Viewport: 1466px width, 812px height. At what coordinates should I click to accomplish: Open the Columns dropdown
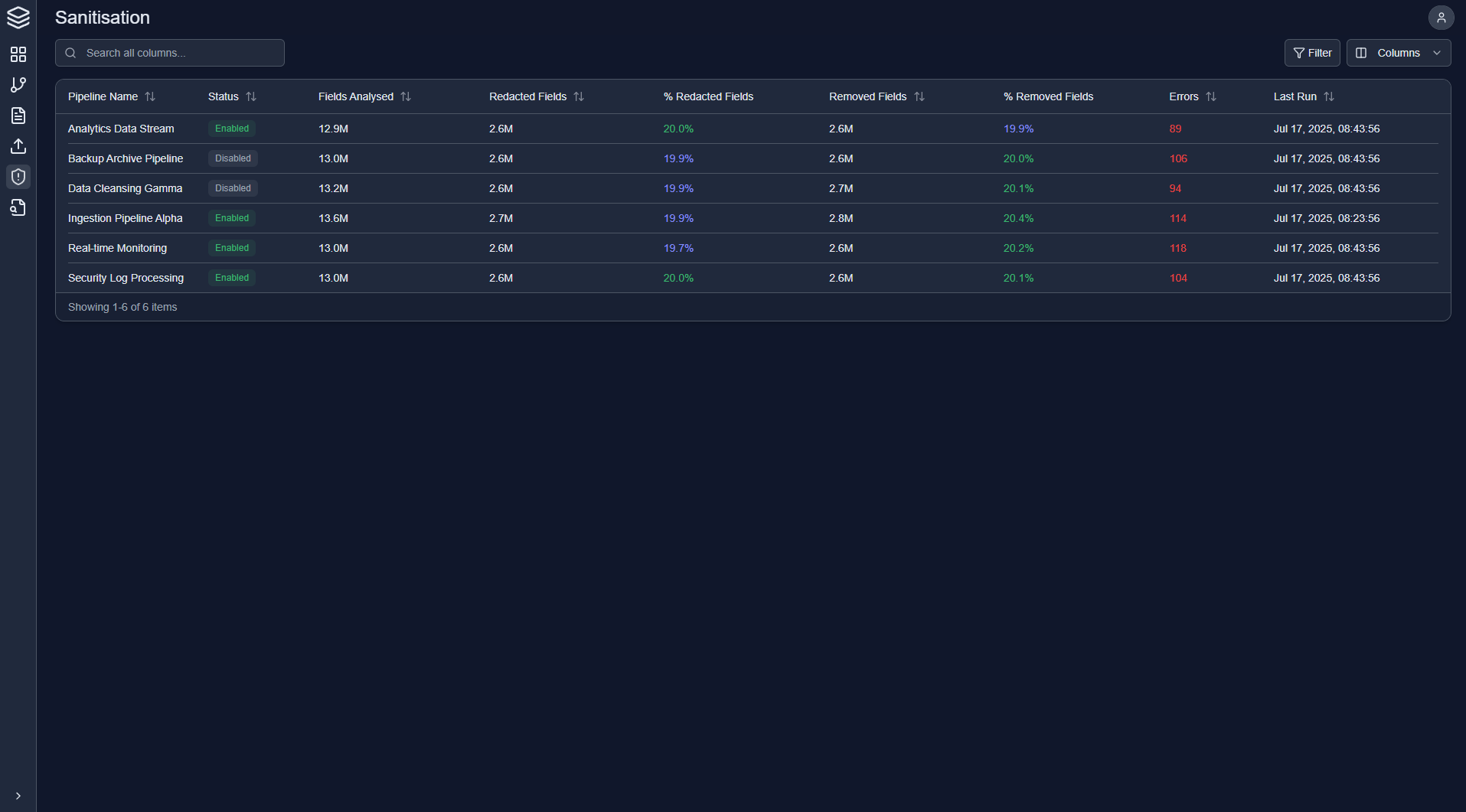(x=1399, y=53)
